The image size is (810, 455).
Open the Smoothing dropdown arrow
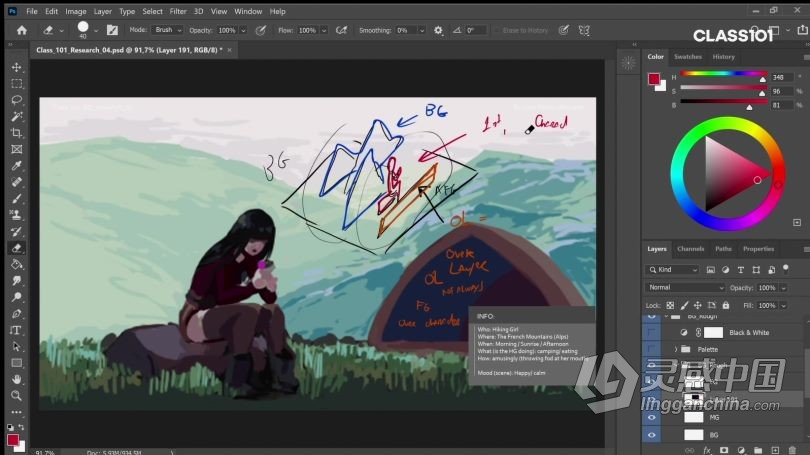click(422, 30)
